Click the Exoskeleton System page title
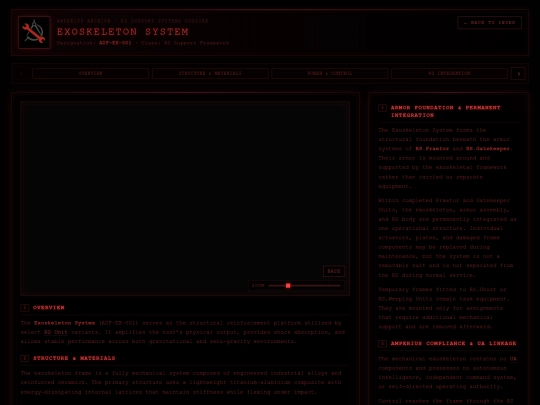 [123, 32]
